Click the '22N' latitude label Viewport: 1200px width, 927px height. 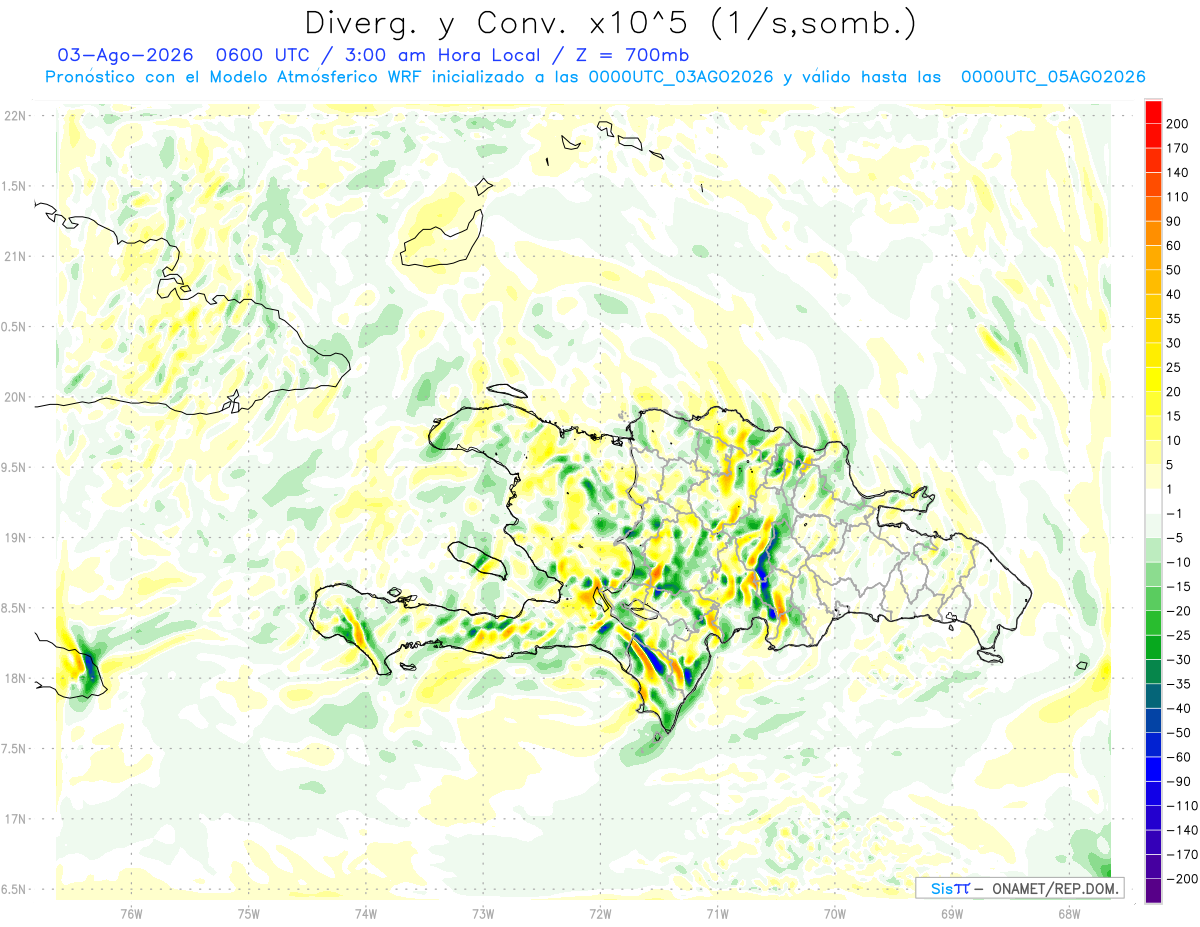pyautogui.click(x=15, y=116)
